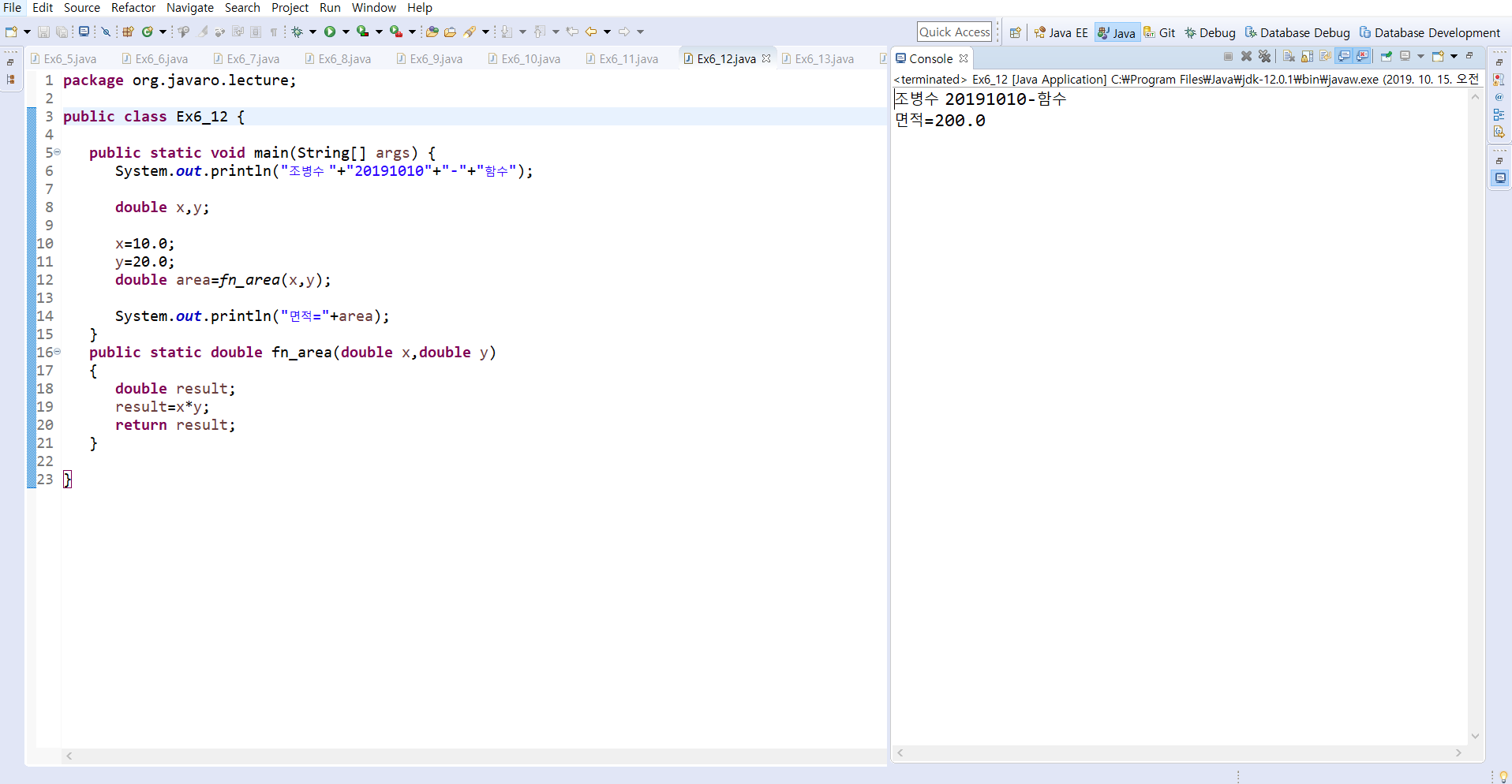Run the program with the green play icon

[x=330, y=32]
